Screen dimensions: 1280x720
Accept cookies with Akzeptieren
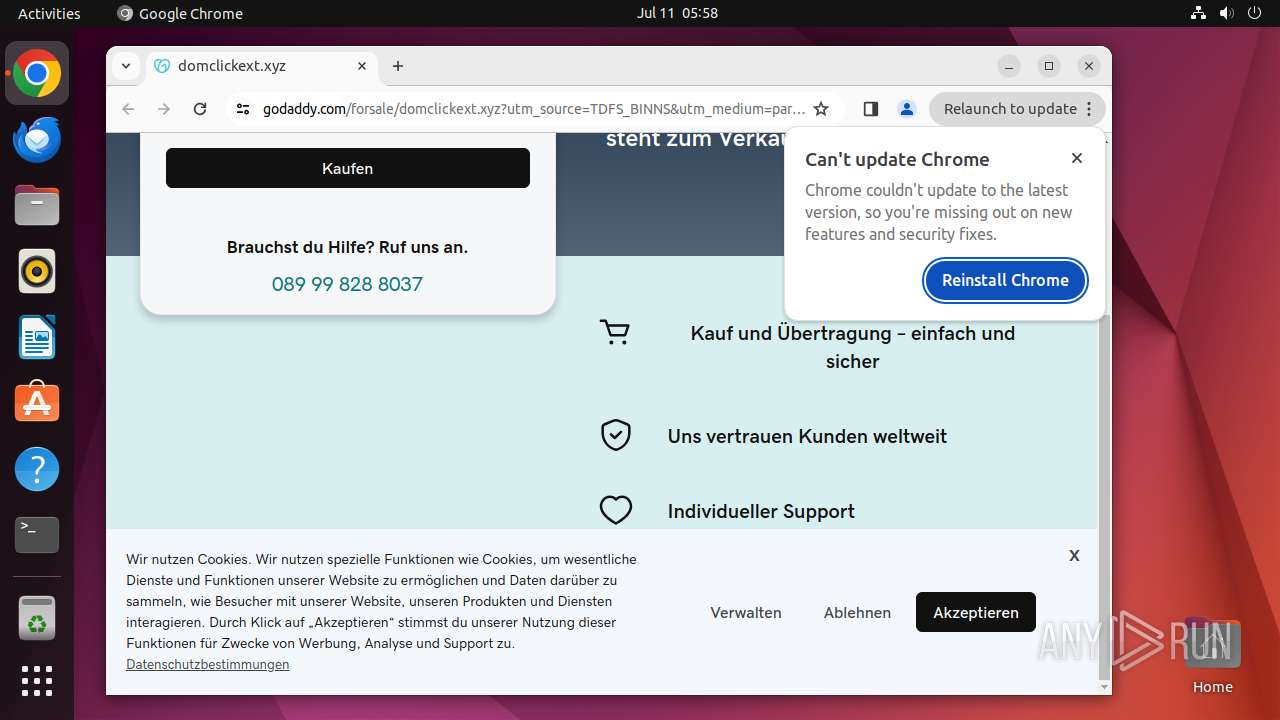976,612
